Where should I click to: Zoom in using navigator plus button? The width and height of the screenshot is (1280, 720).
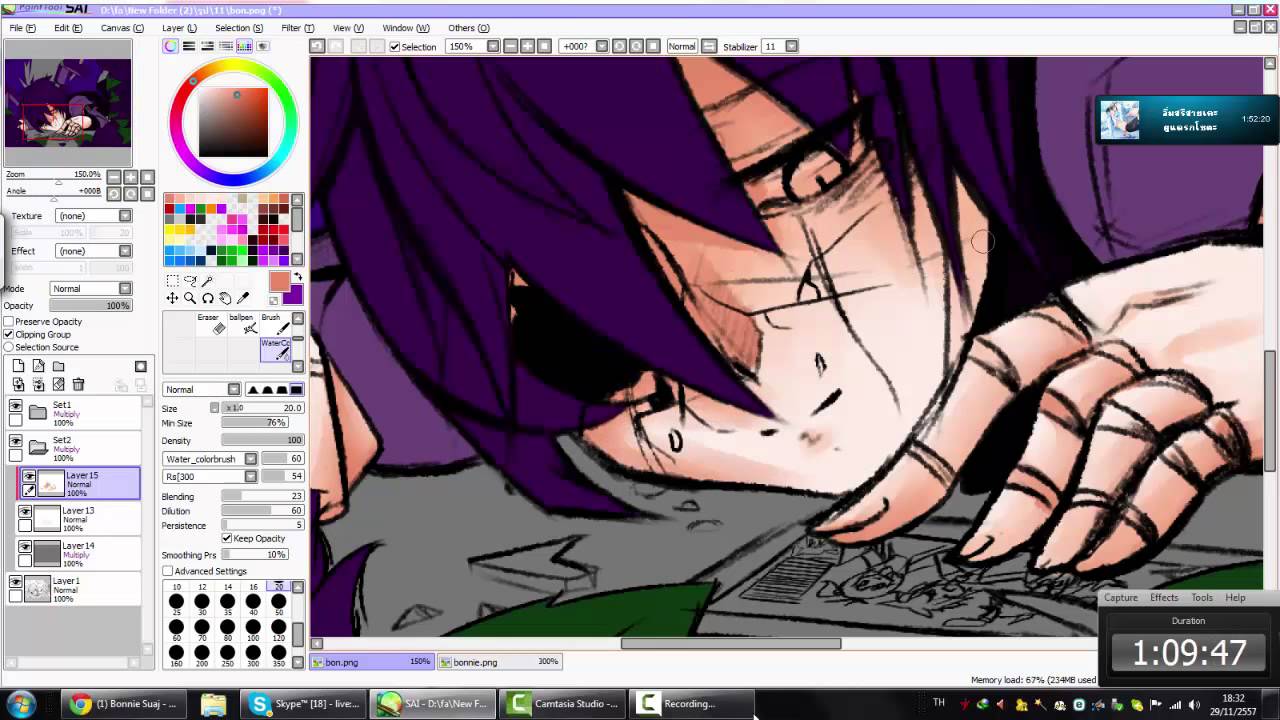pyautogui.click(x=130, y=177)
